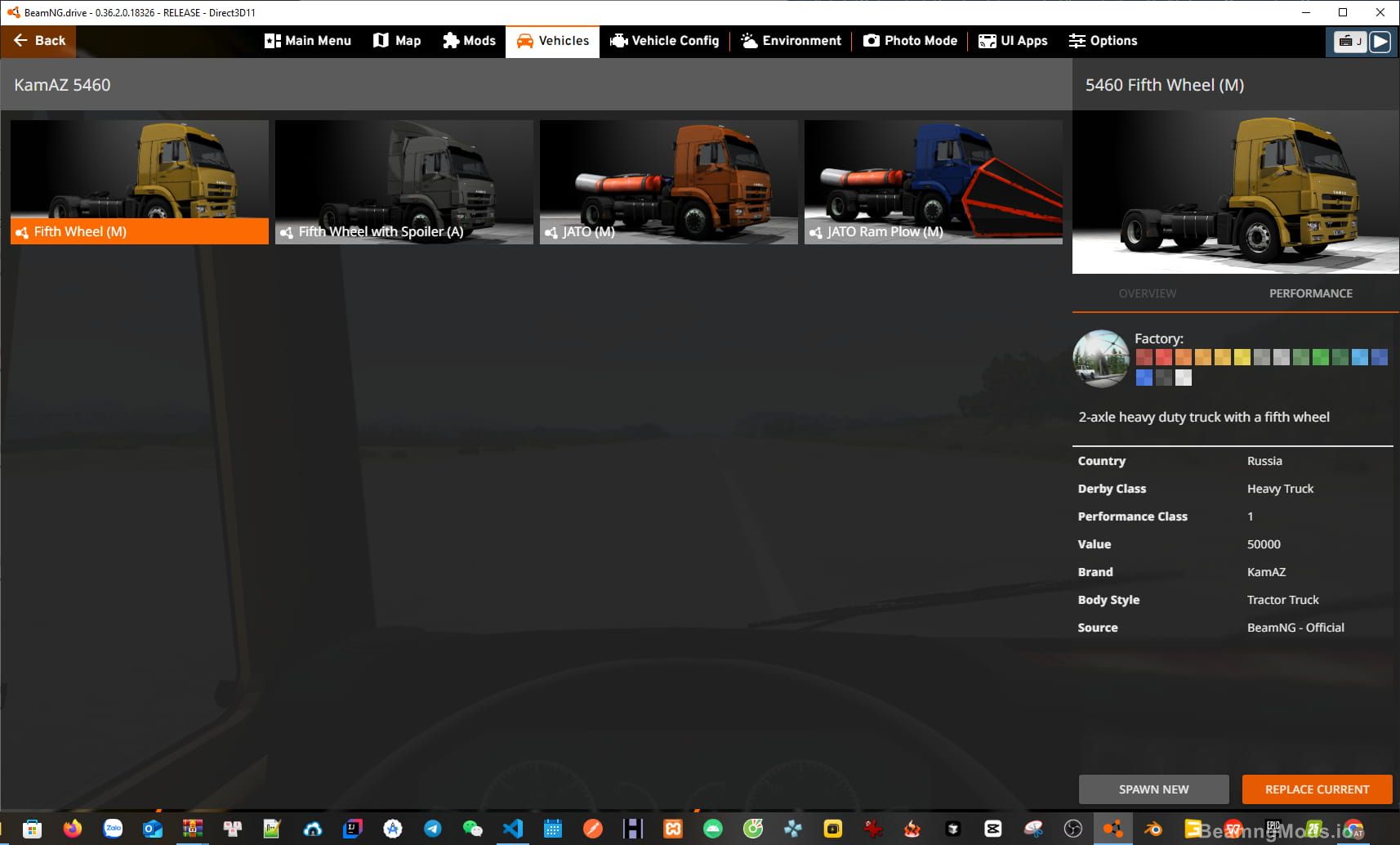Click the play arrow icon at top right
Viewport: 1400px width, 845px height.
(x=1380, y=41)
